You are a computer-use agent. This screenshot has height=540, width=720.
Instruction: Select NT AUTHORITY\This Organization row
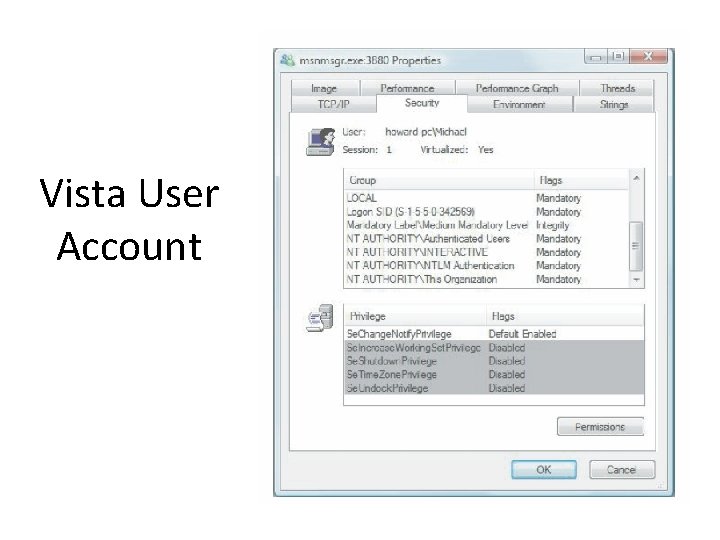pos(487,279)
